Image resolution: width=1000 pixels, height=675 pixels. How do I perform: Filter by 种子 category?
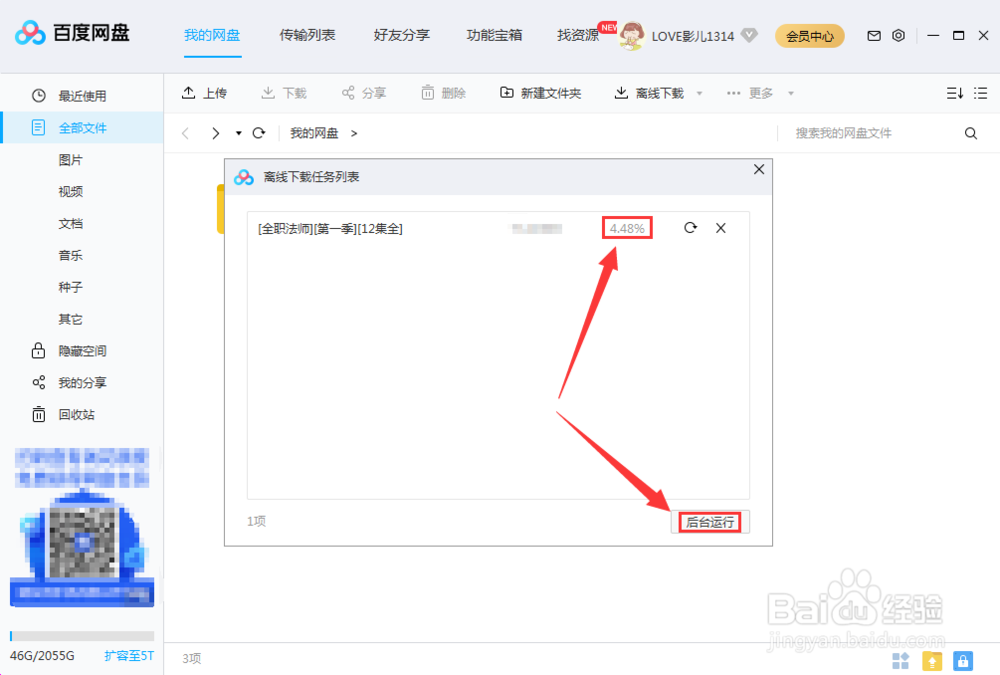[71, 287]
